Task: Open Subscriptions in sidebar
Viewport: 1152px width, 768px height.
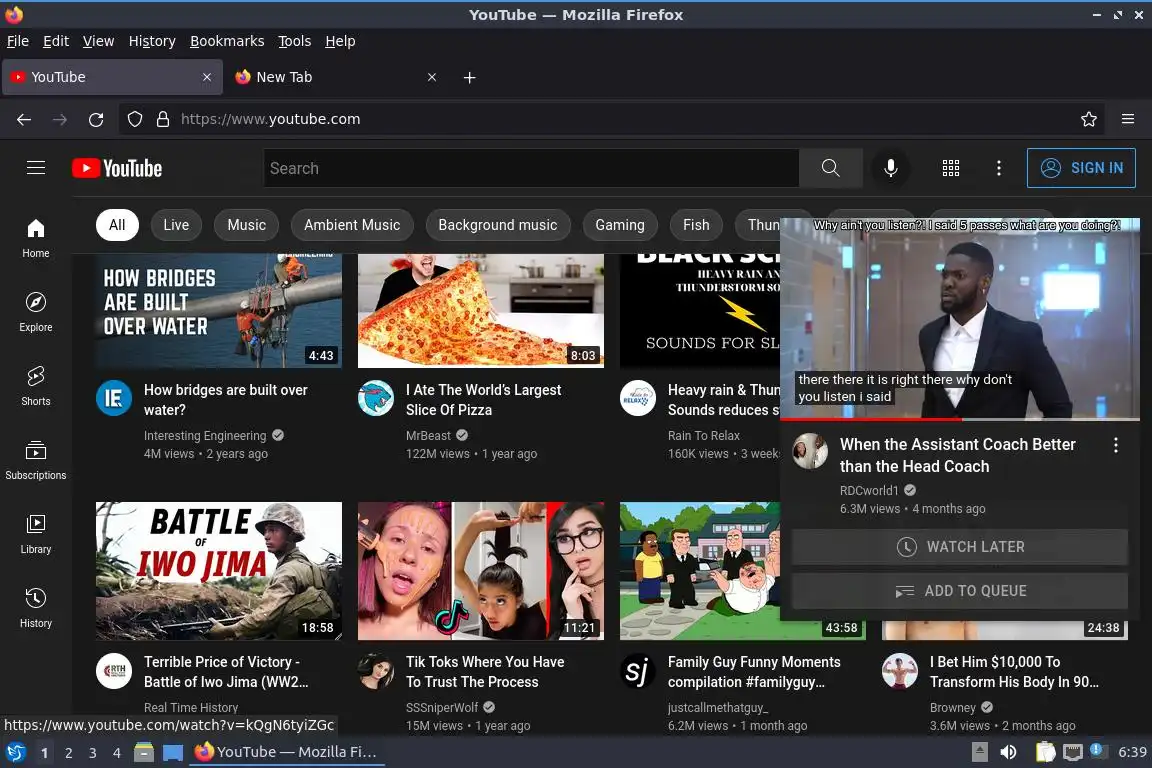Action: pyautogui.click(x=36, y=461)
